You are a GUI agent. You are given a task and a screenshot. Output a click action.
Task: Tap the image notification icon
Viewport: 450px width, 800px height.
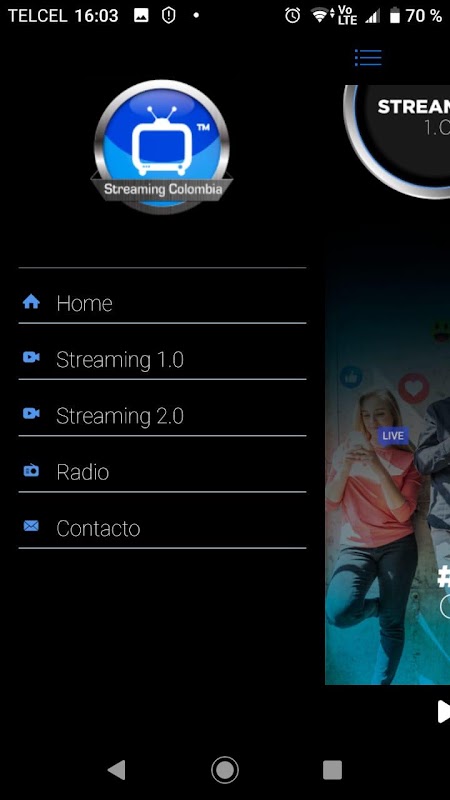point(141,16)
